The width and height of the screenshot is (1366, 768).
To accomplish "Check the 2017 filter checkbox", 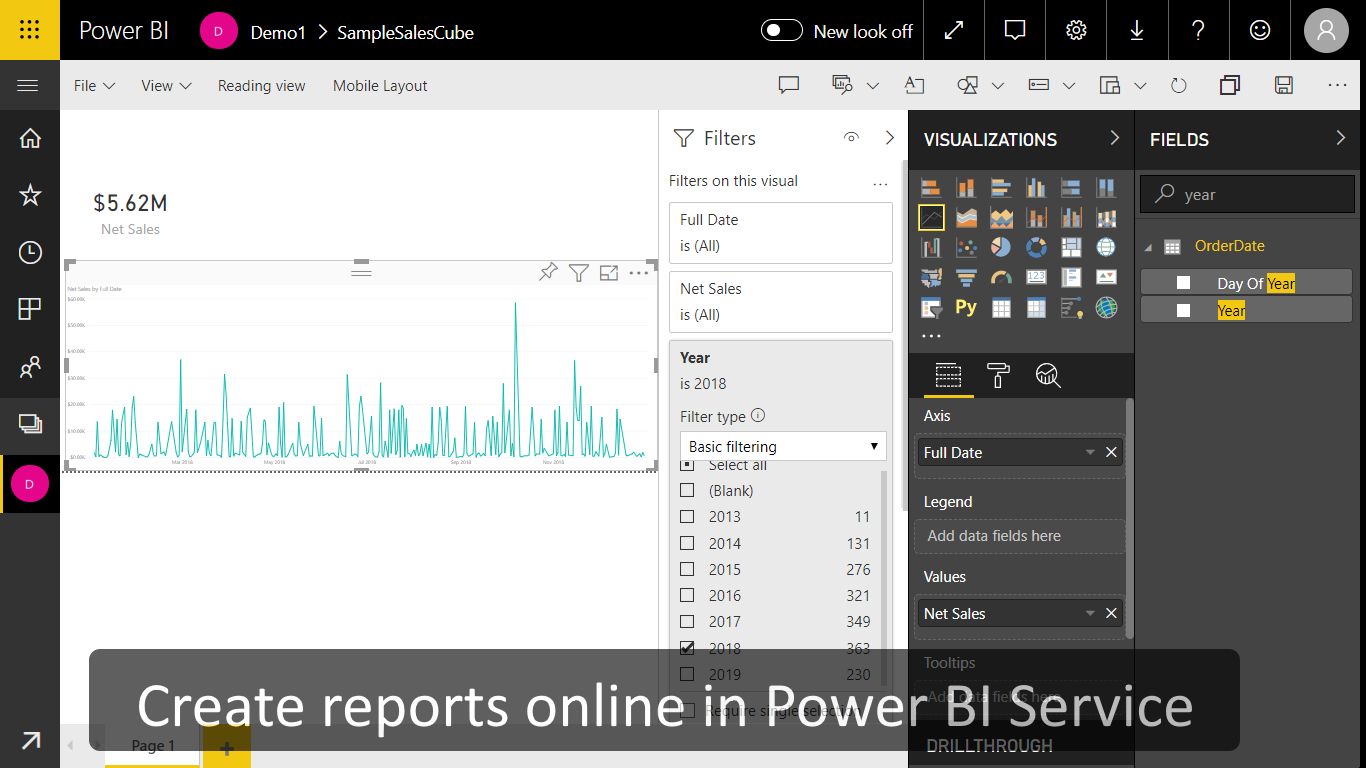I will (687, 621).
